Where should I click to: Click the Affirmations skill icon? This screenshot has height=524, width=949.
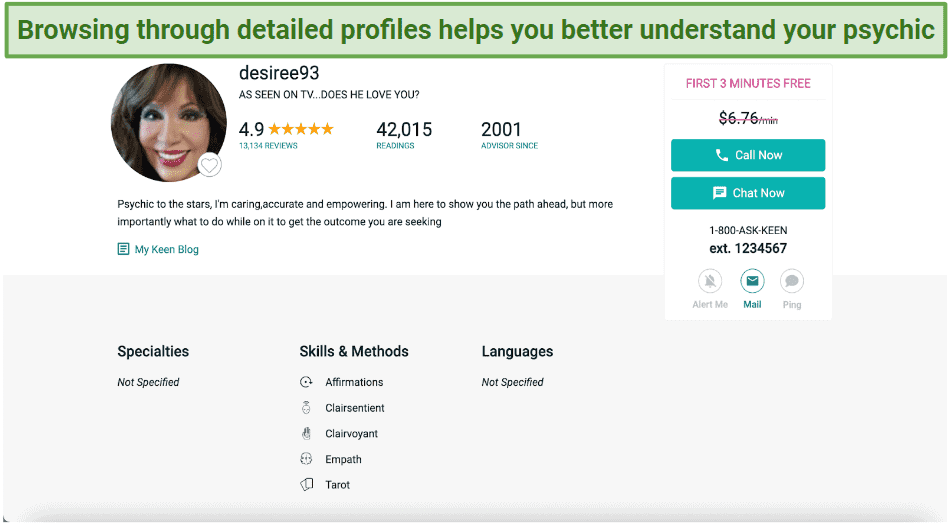click(x=306, y=382)
